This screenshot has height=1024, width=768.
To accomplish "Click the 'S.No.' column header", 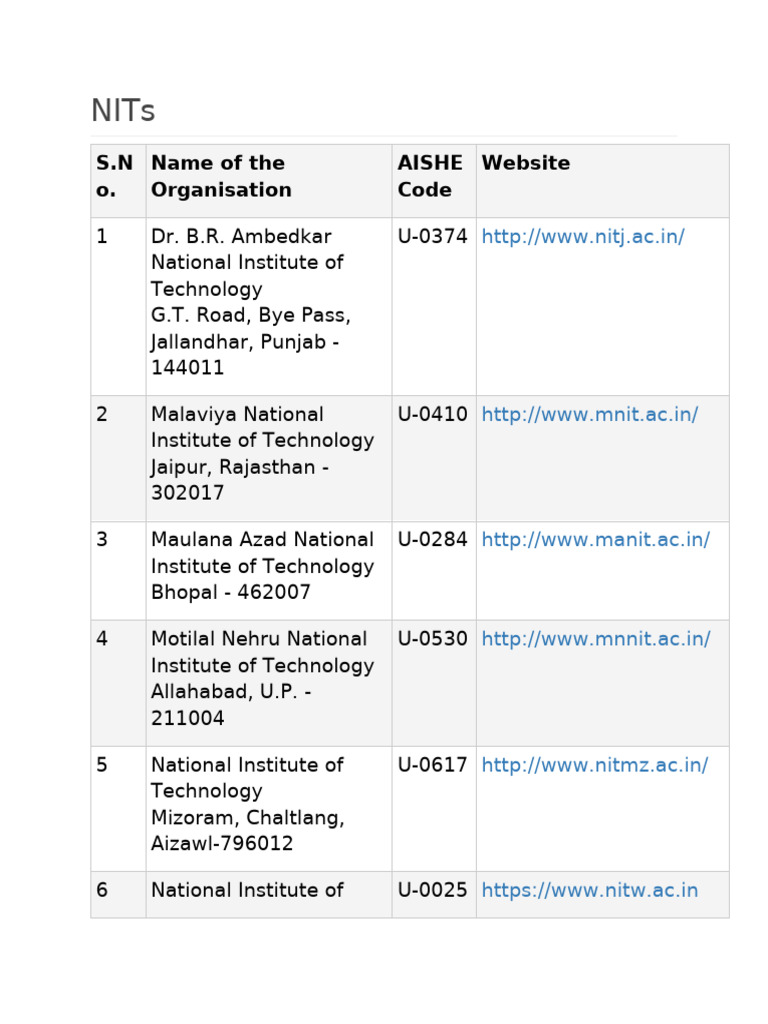I will [114, 176].
